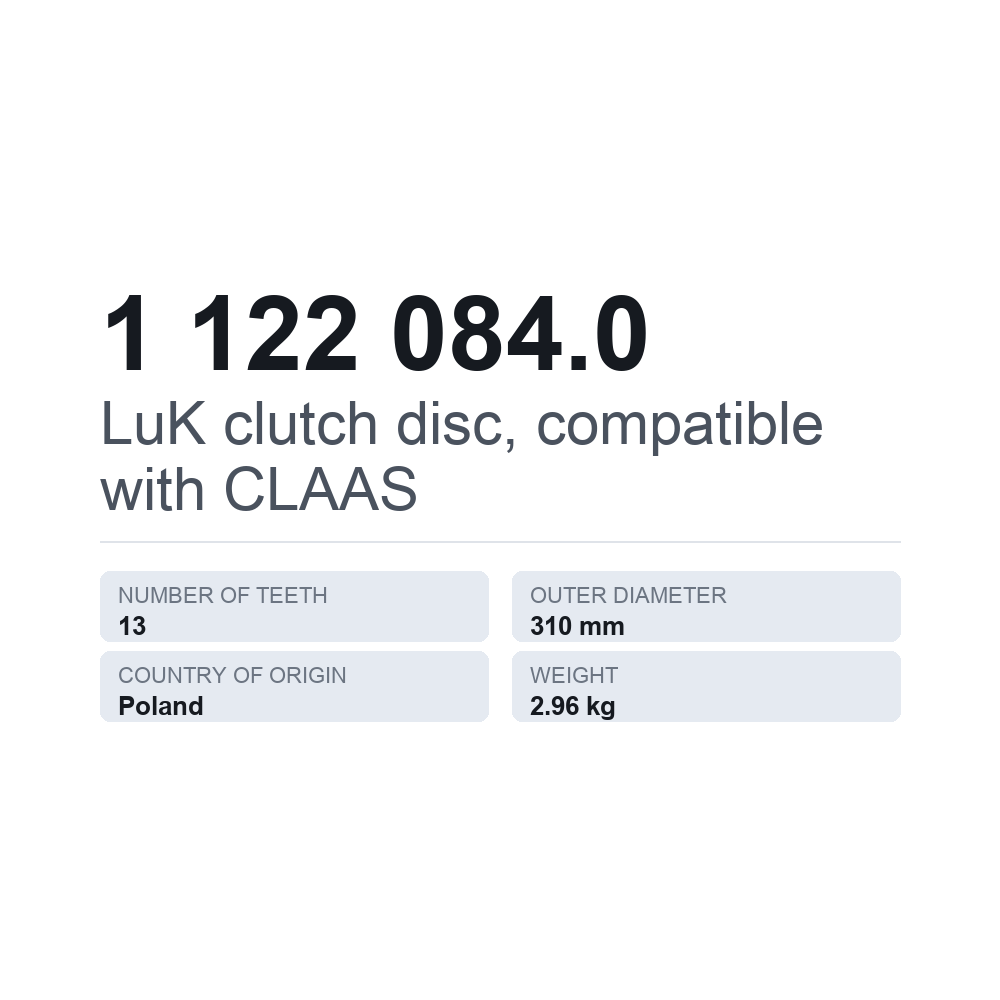Click the NUMBER OF TEETH label

coord(223,595)
